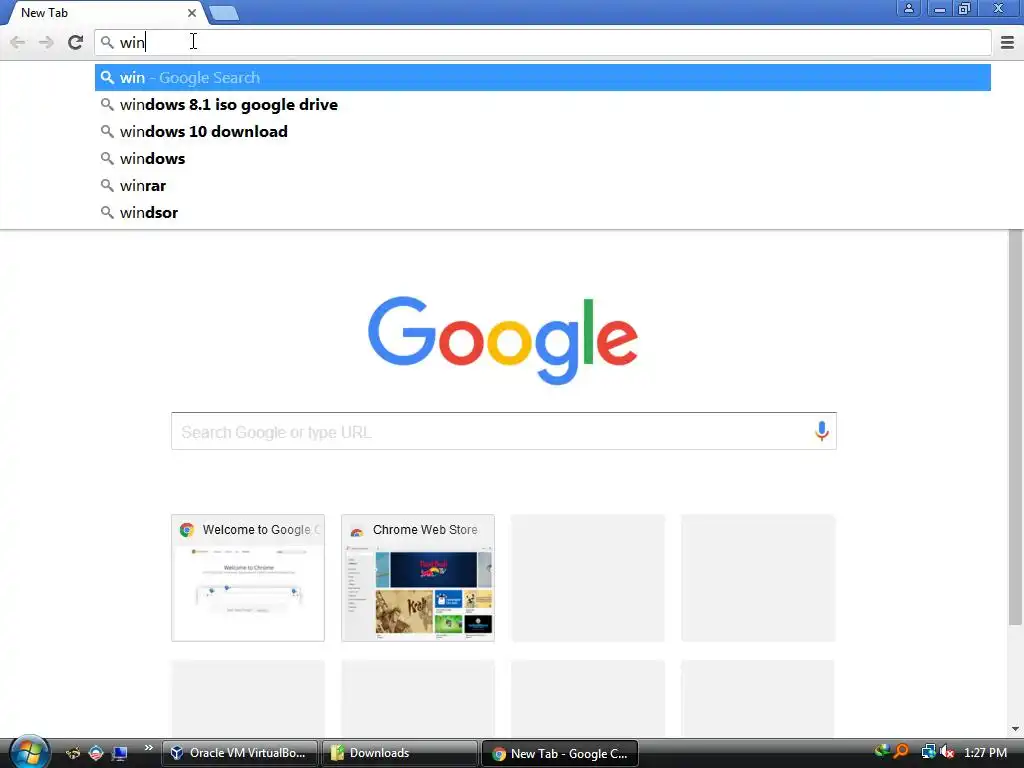Viewport: 1024px width, 768px height.
Task: Open the Windows Start orb
Action: tap(29, 752)
